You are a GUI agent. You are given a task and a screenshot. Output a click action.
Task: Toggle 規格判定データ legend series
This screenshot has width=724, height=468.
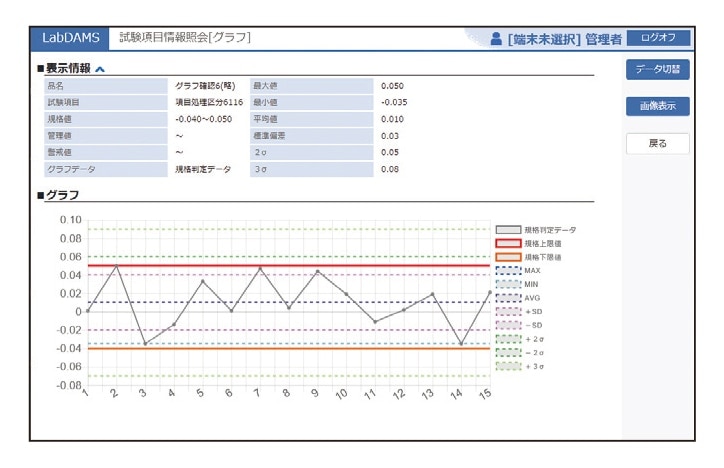click(x=509, y=230)
